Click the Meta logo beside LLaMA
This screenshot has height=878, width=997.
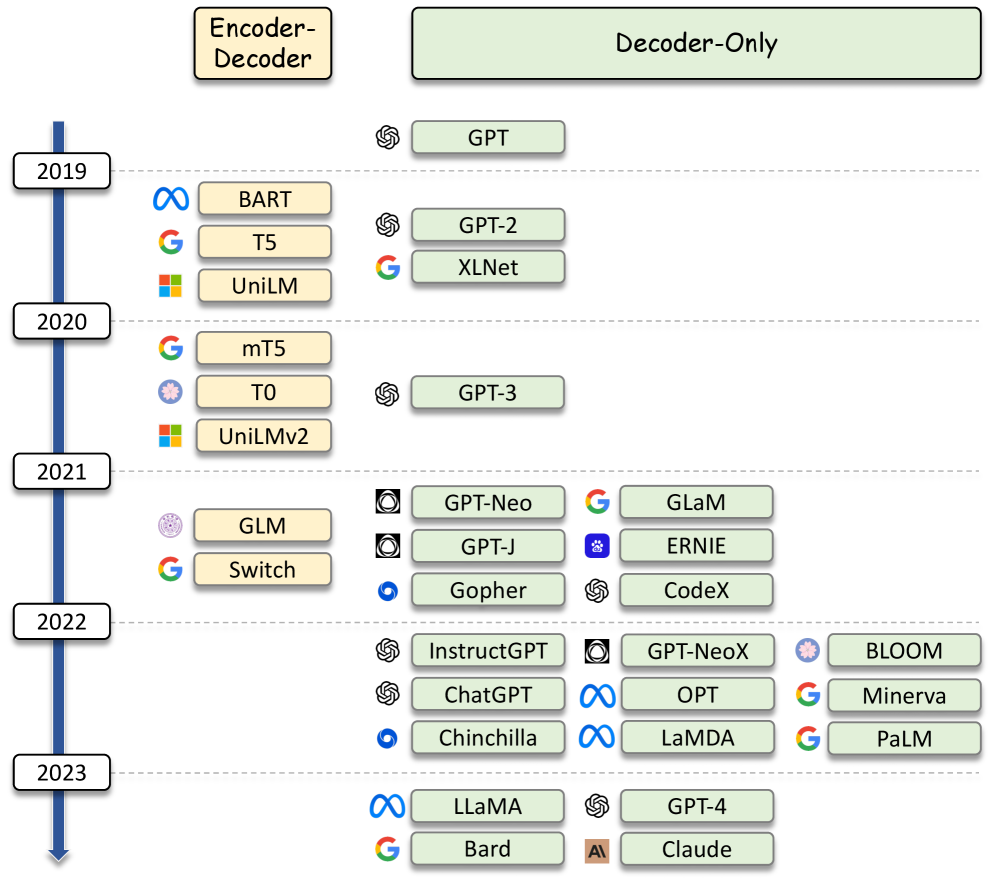tap(387, 806)
